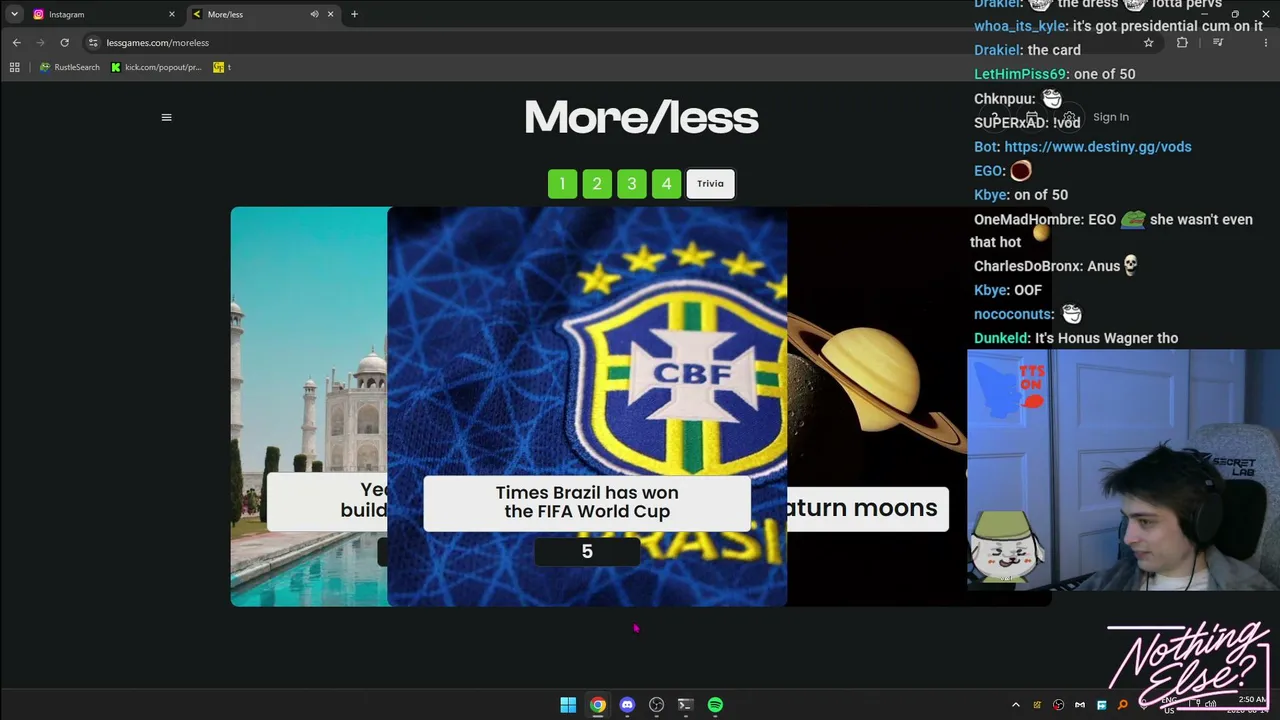Choose the Trivia category button

(x=711, y=184)
